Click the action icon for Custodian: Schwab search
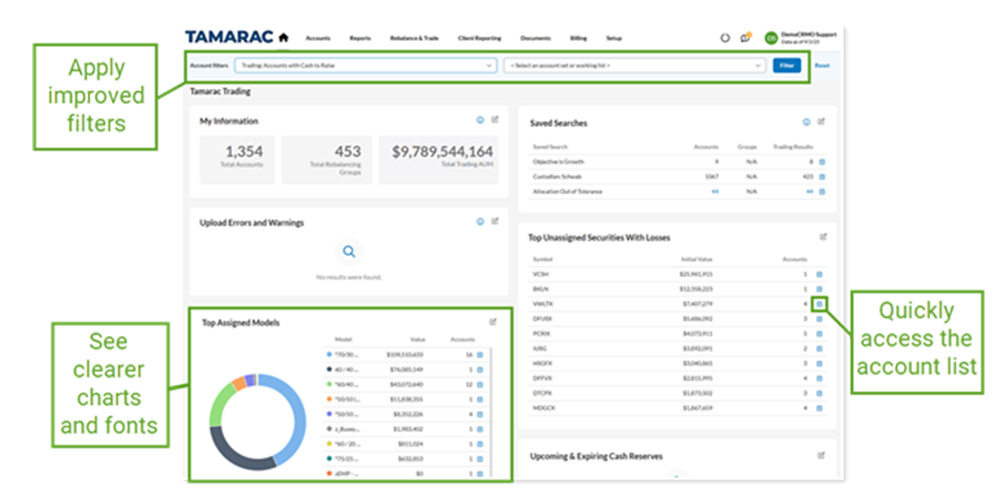 (x=822, y=176)
